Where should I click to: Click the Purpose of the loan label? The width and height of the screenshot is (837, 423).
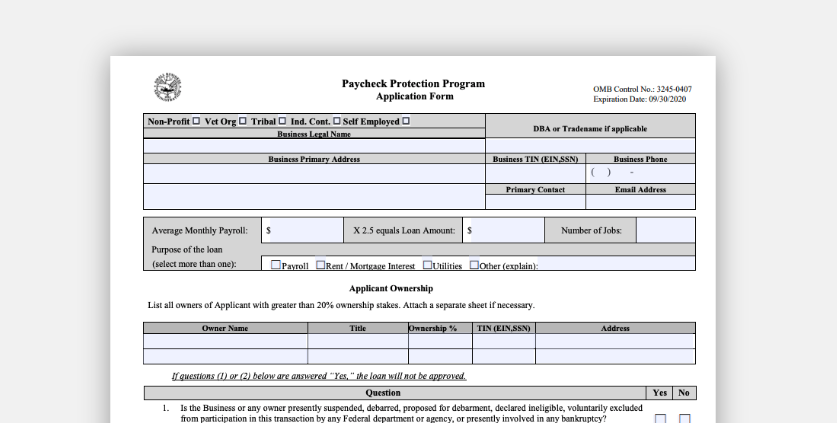point(187,249)
